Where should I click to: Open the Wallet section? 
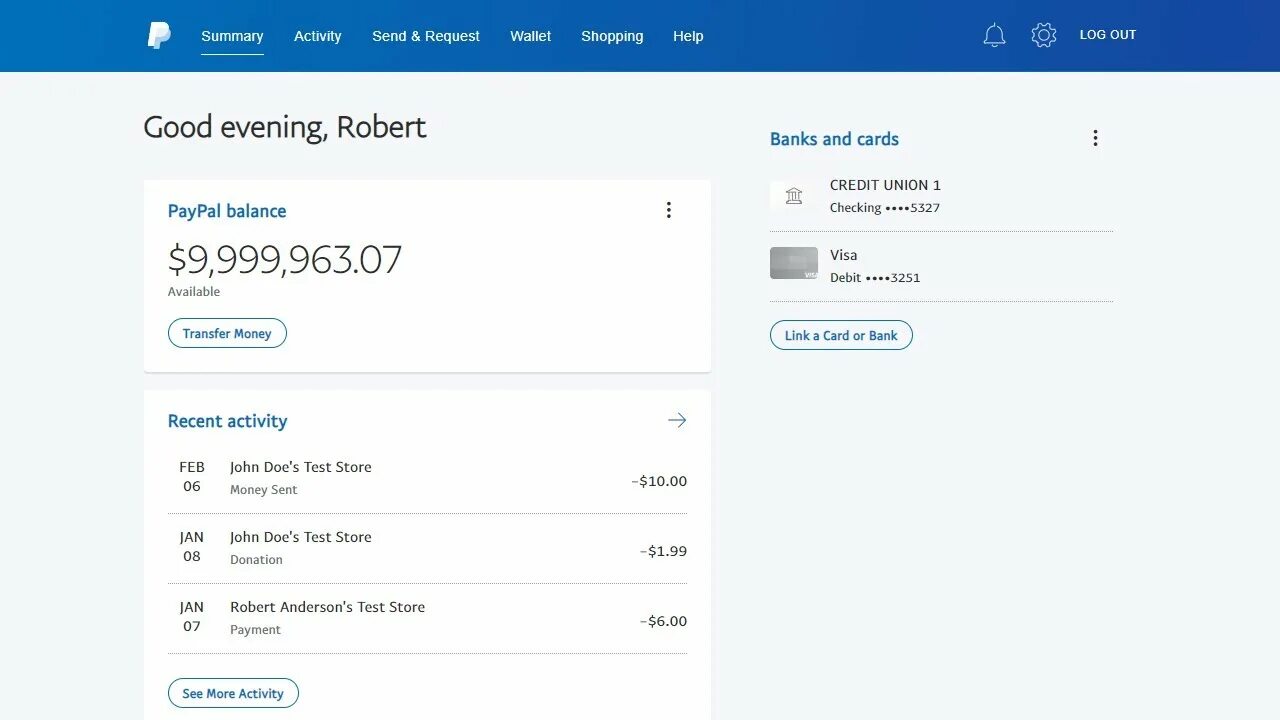point(530,35)
